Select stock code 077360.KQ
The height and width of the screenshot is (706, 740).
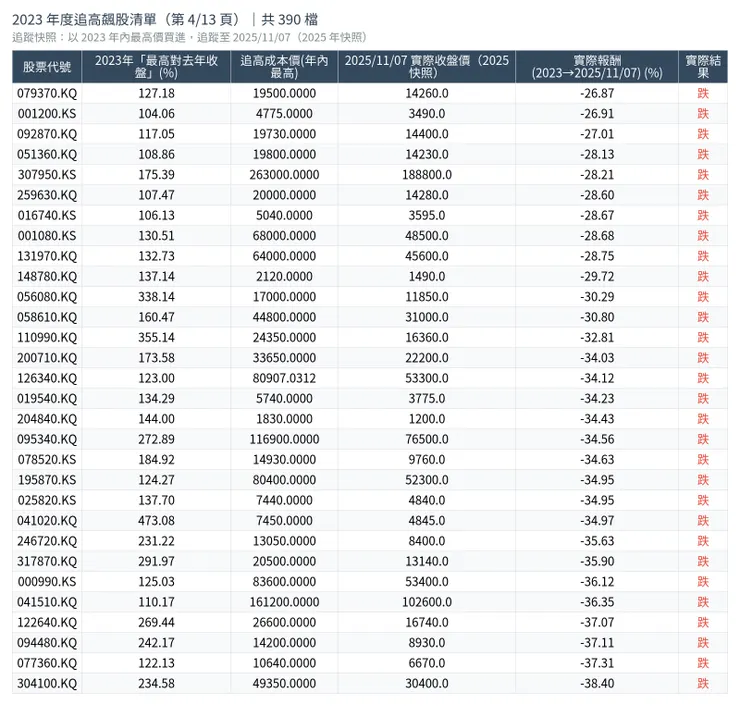[x=47, y=663]
